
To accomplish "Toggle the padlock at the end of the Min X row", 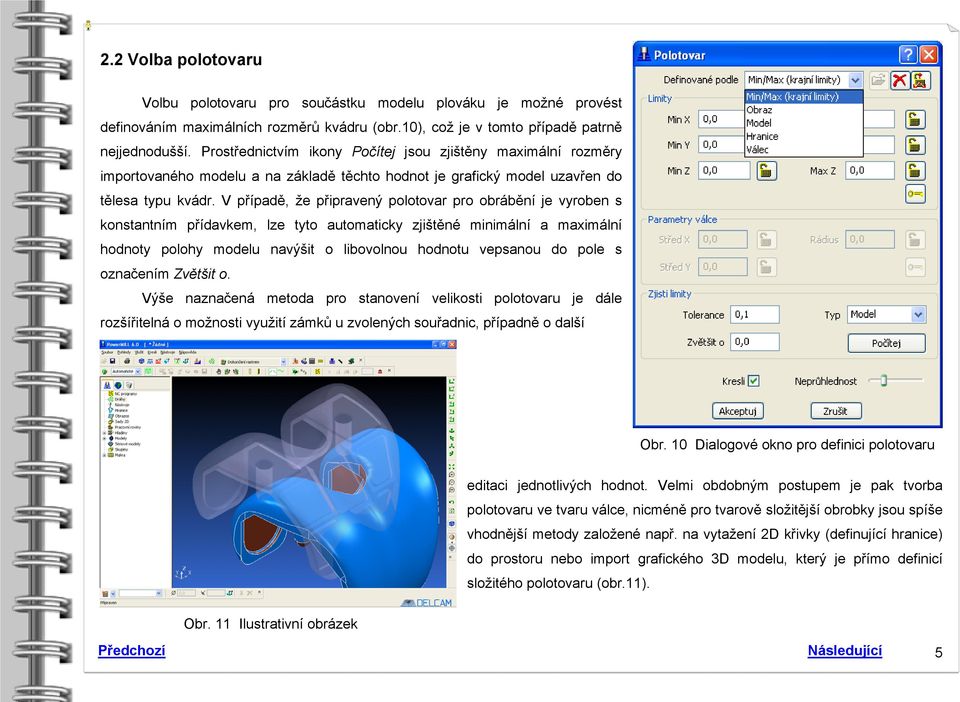I will (x=915, y=119).
